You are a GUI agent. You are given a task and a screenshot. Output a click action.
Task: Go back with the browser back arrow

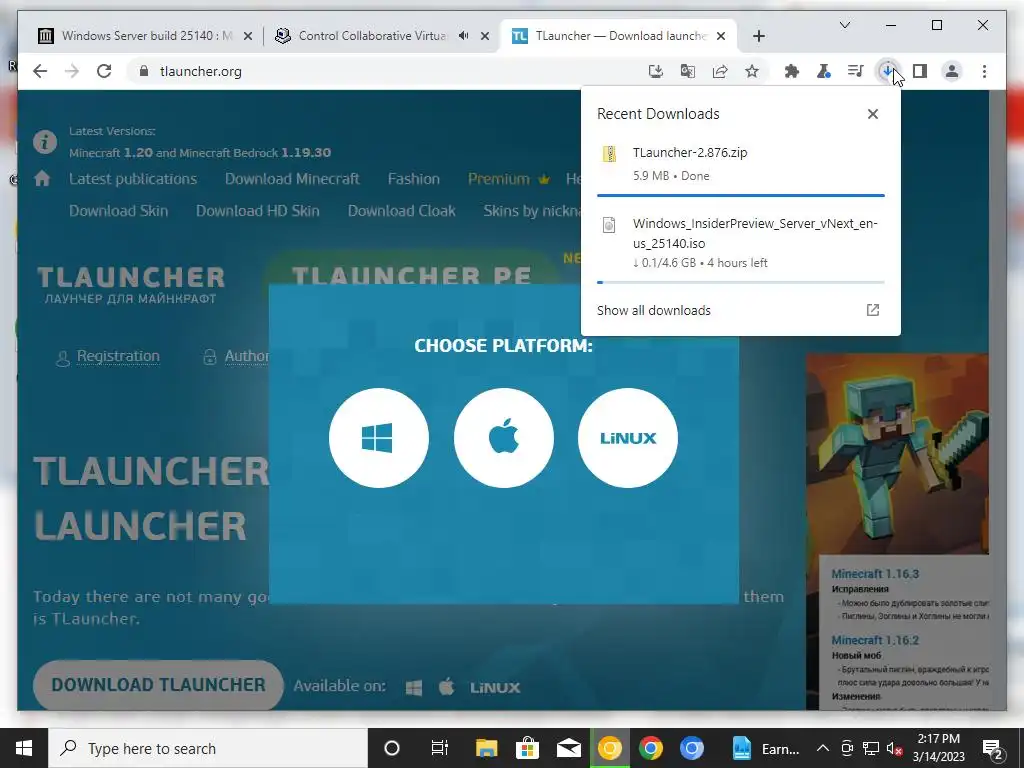40,71
